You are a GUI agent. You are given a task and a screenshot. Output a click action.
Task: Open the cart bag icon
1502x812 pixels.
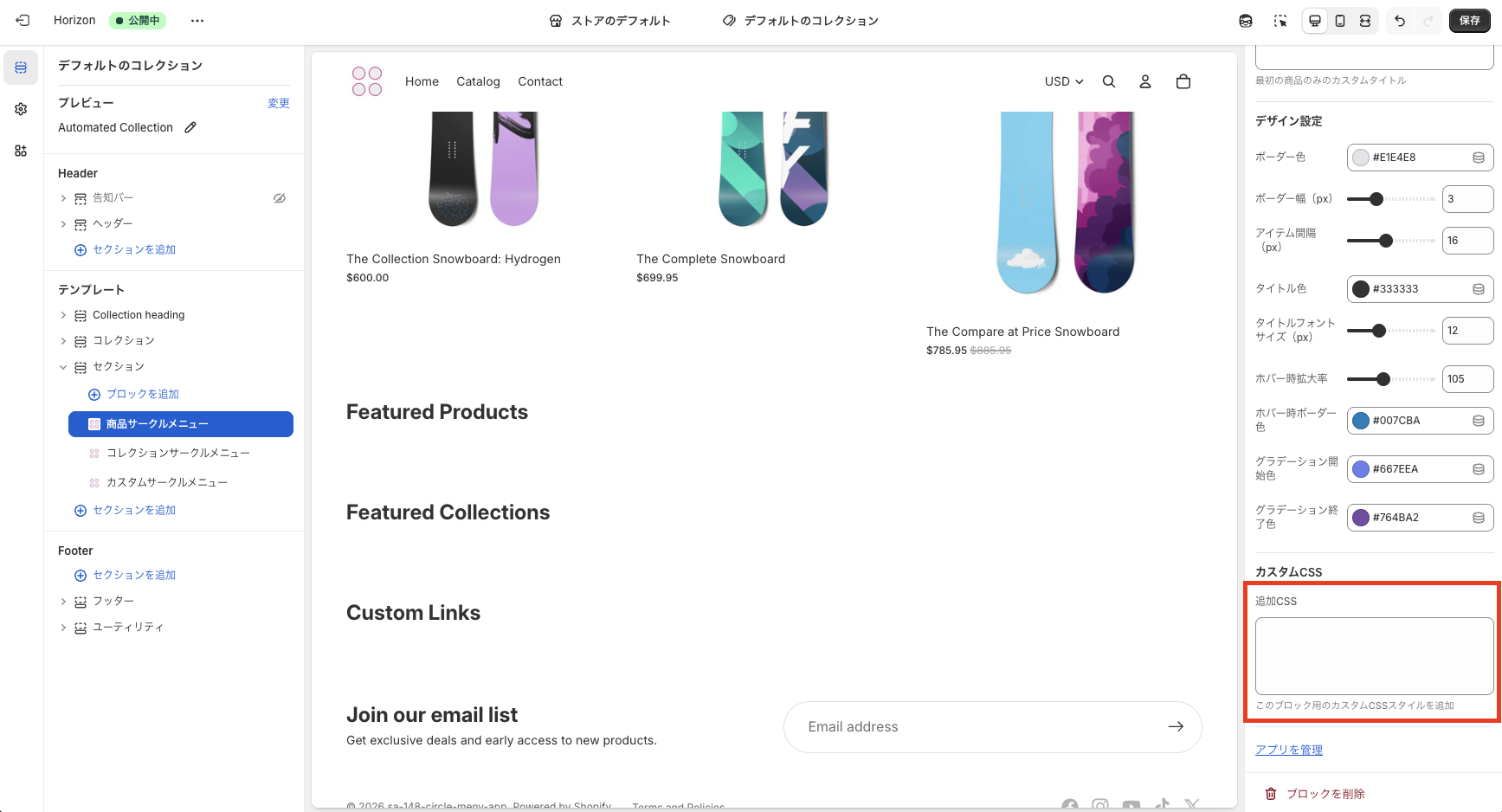pyautogui.click(x=1183, y=81)
